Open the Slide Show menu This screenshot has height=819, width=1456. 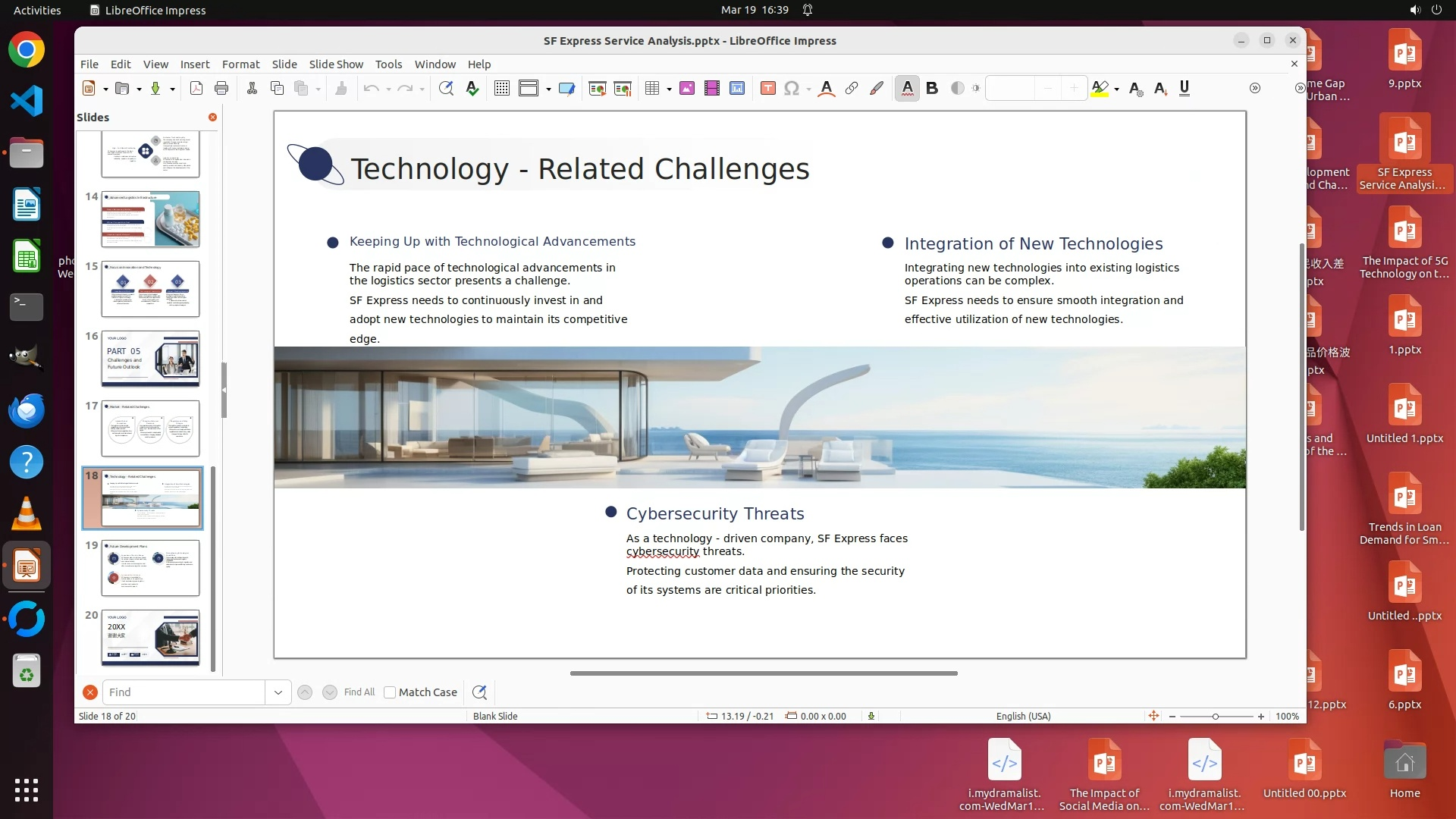tap(335, 64)
